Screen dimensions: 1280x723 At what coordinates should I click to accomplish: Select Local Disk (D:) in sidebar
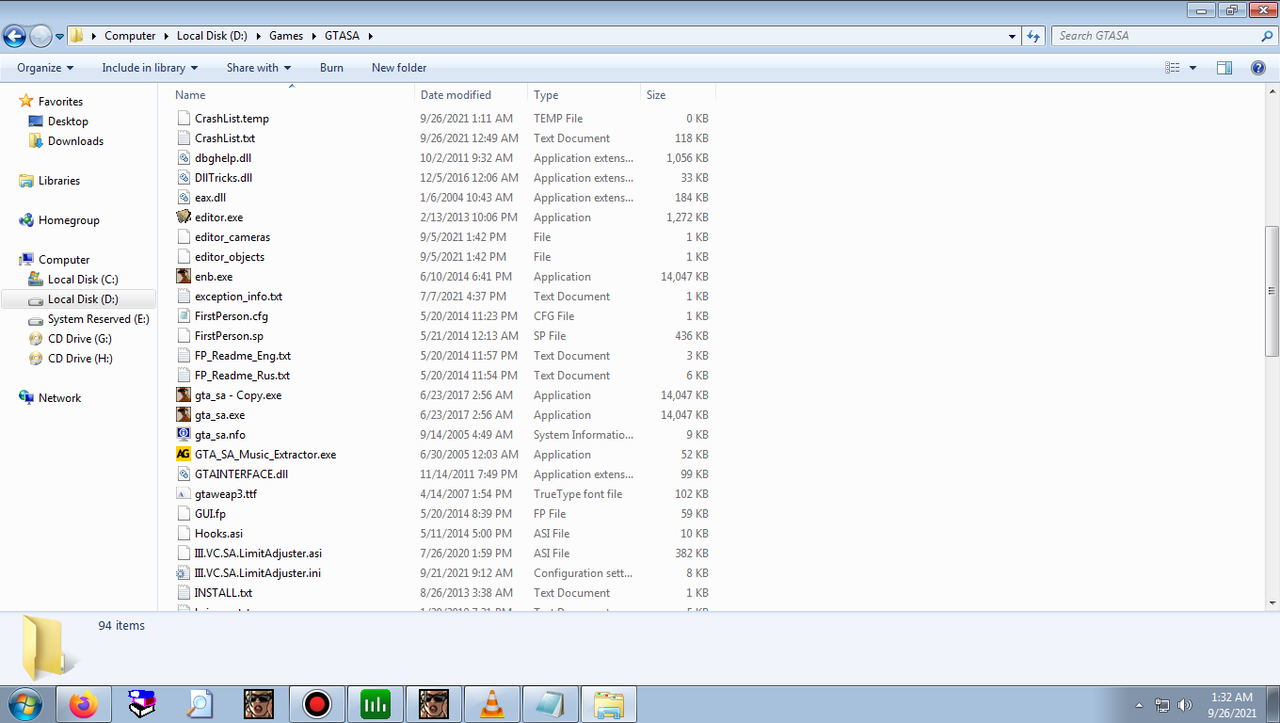point(83,299)
